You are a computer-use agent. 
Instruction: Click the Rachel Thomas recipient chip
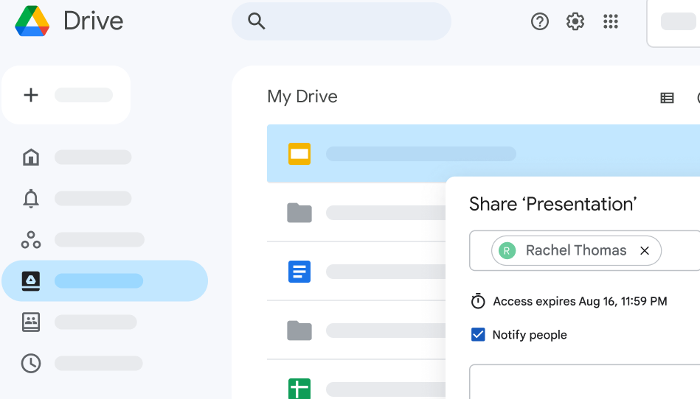point(576,250)
